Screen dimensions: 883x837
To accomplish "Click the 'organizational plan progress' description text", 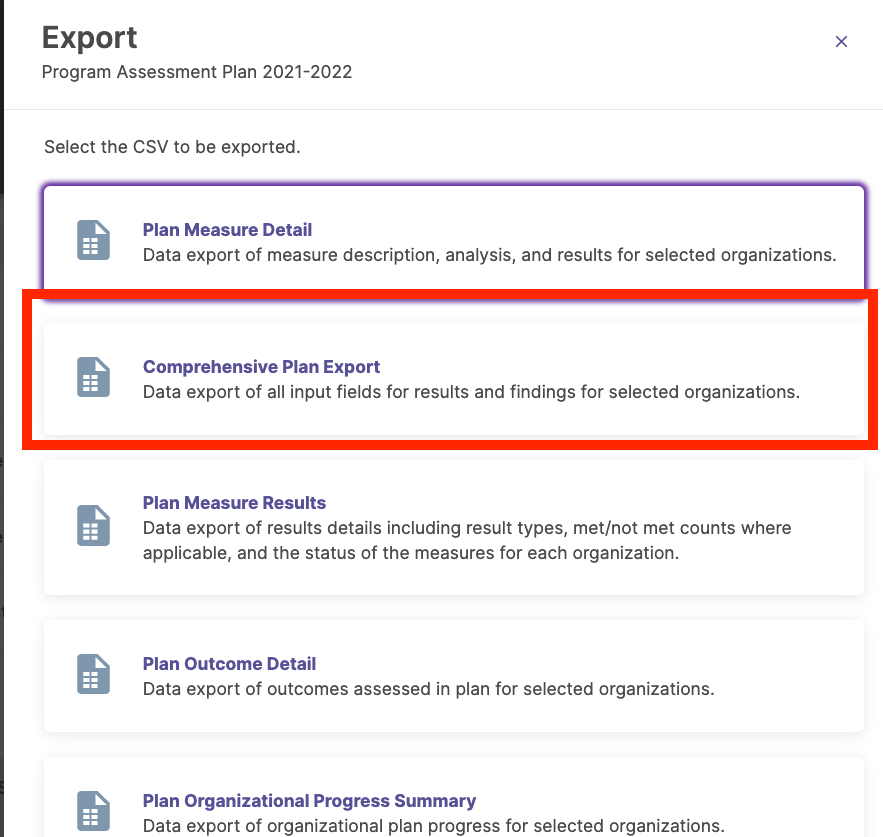I will (434, 826).
